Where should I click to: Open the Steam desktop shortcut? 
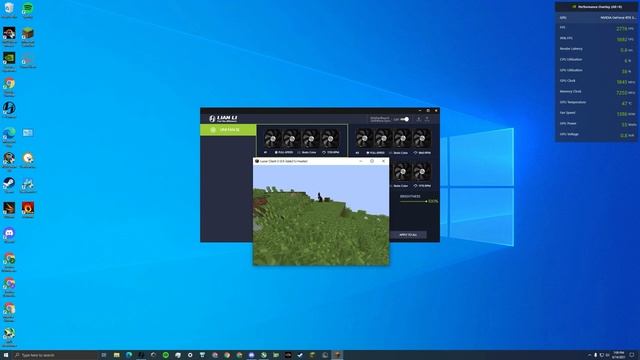9,185
